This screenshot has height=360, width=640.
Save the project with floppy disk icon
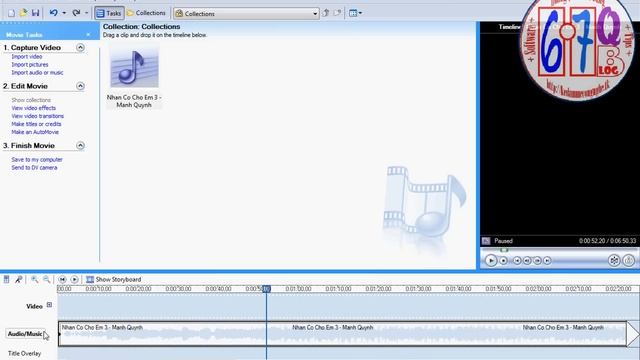pyautogui.click(x=36, y=13)
